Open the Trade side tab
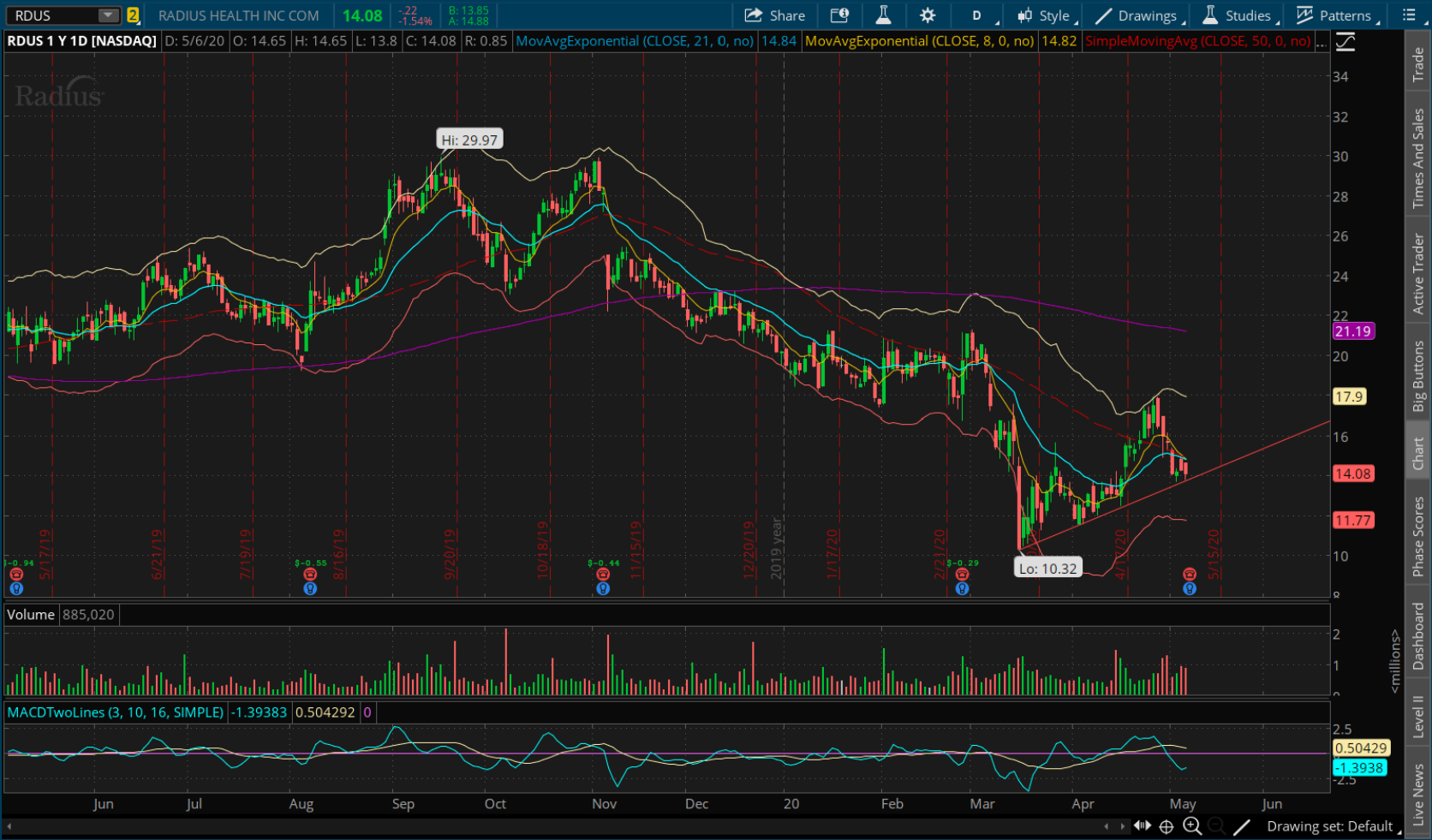1432x840 pixels. pyautogui.click(x=1418, y=64)
